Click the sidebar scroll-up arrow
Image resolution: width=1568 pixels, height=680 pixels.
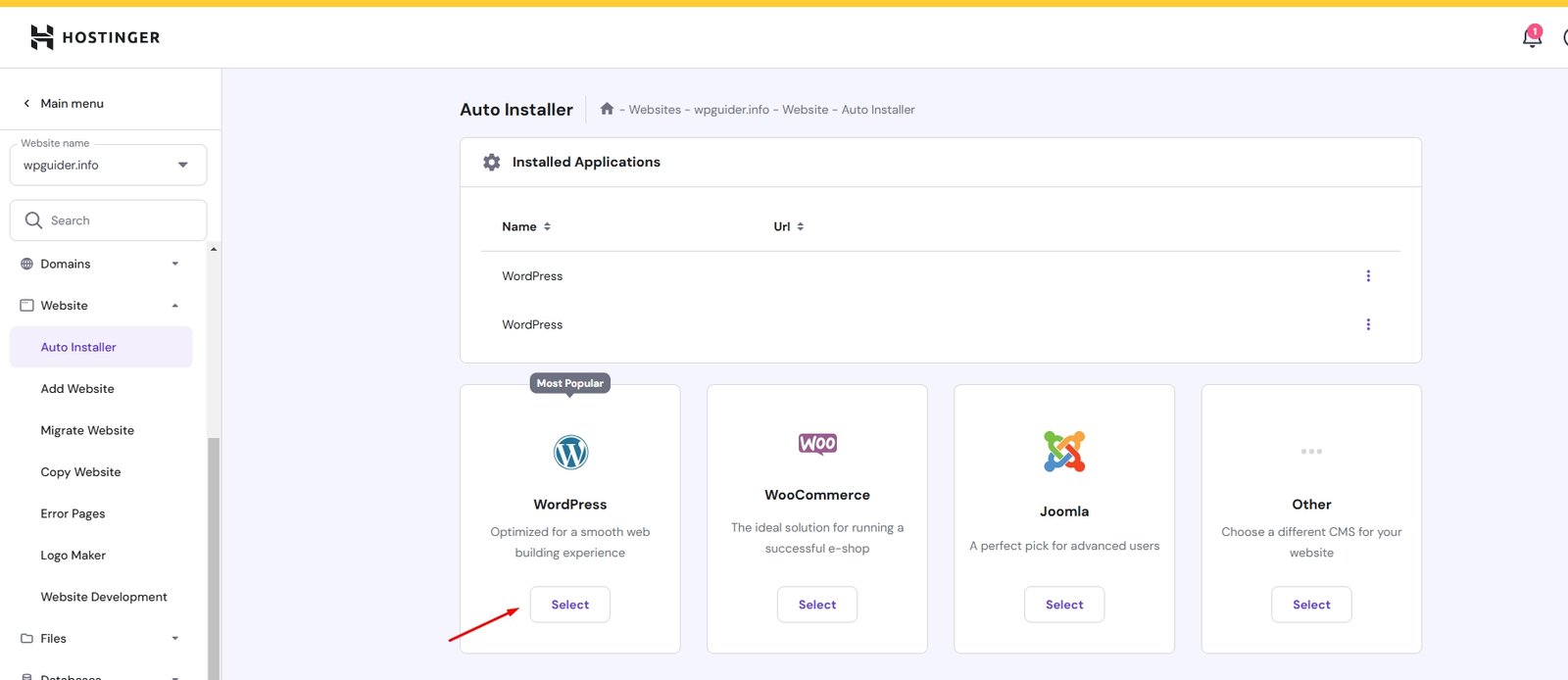click(214, 249)
